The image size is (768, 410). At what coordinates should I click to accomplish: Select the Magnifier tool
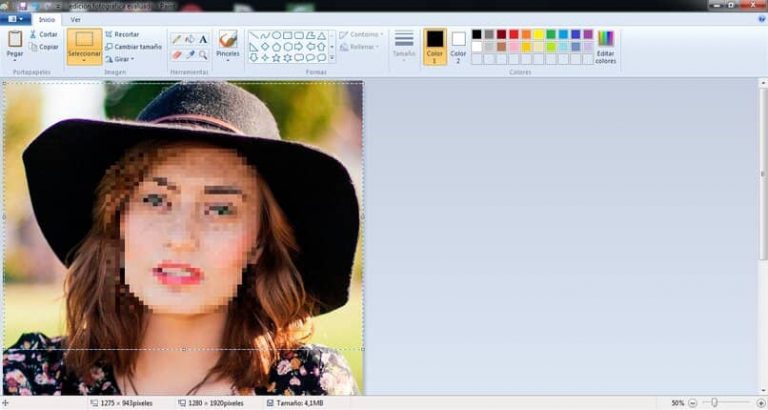[x=203, y=55]
